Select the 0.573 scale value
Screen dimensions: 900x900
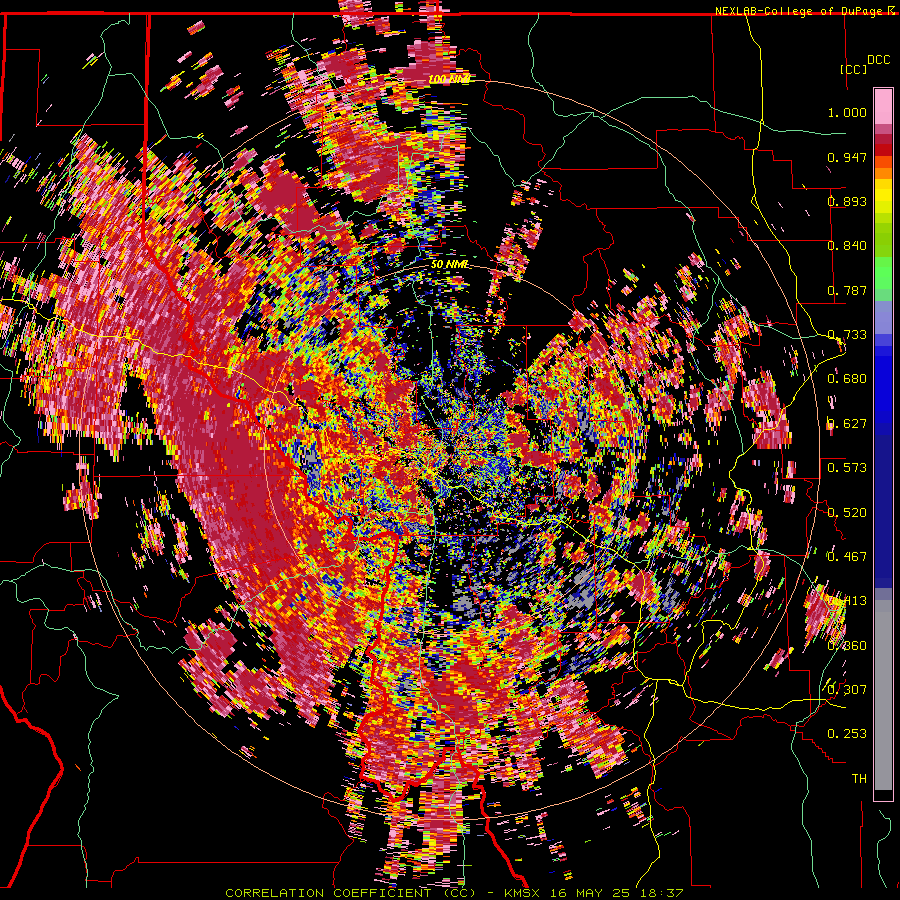coord(847,468)
